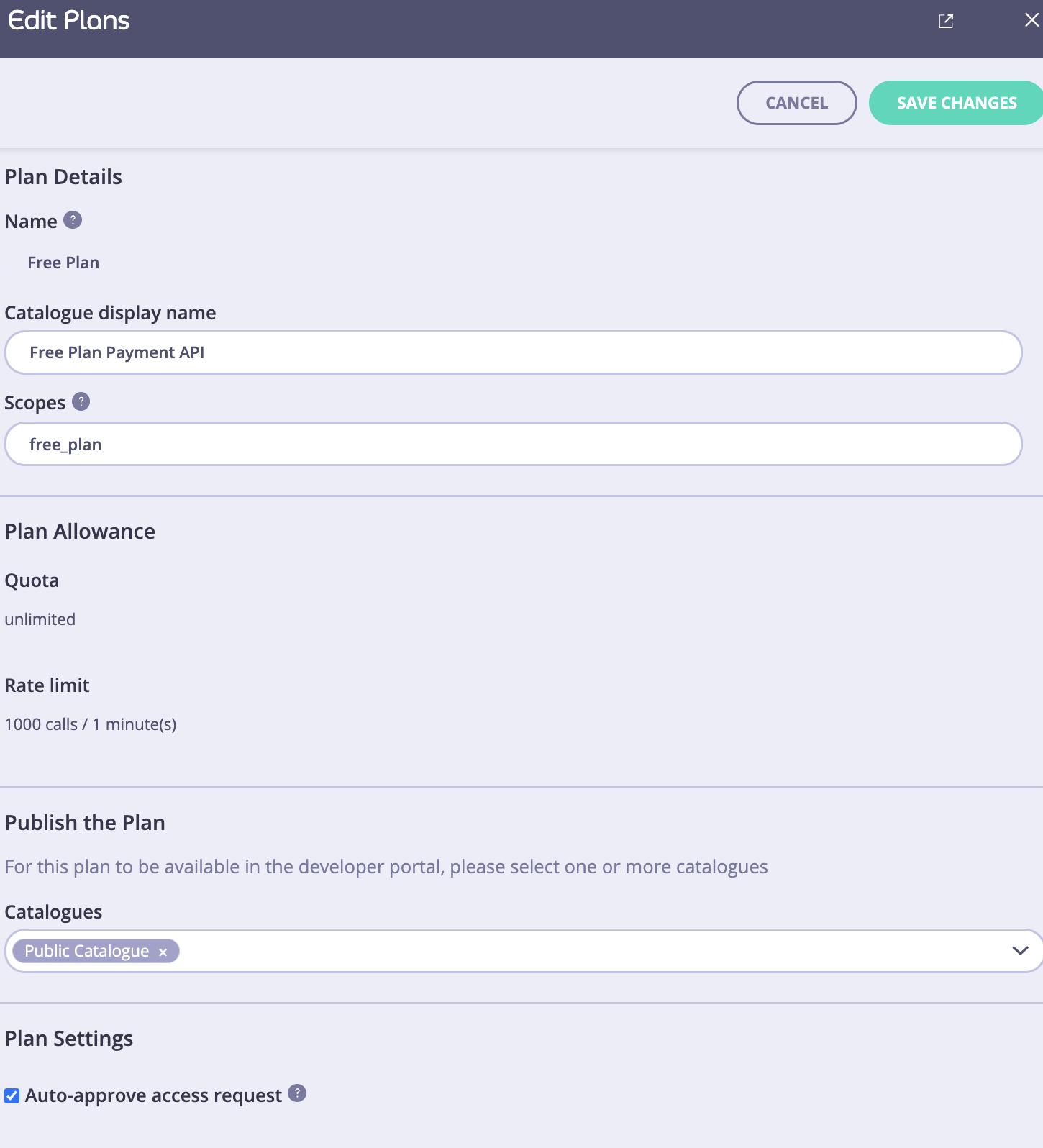Remove the Public Catalogue tag
This screenshot has height=1148, width=1043.
coord(163,952)
